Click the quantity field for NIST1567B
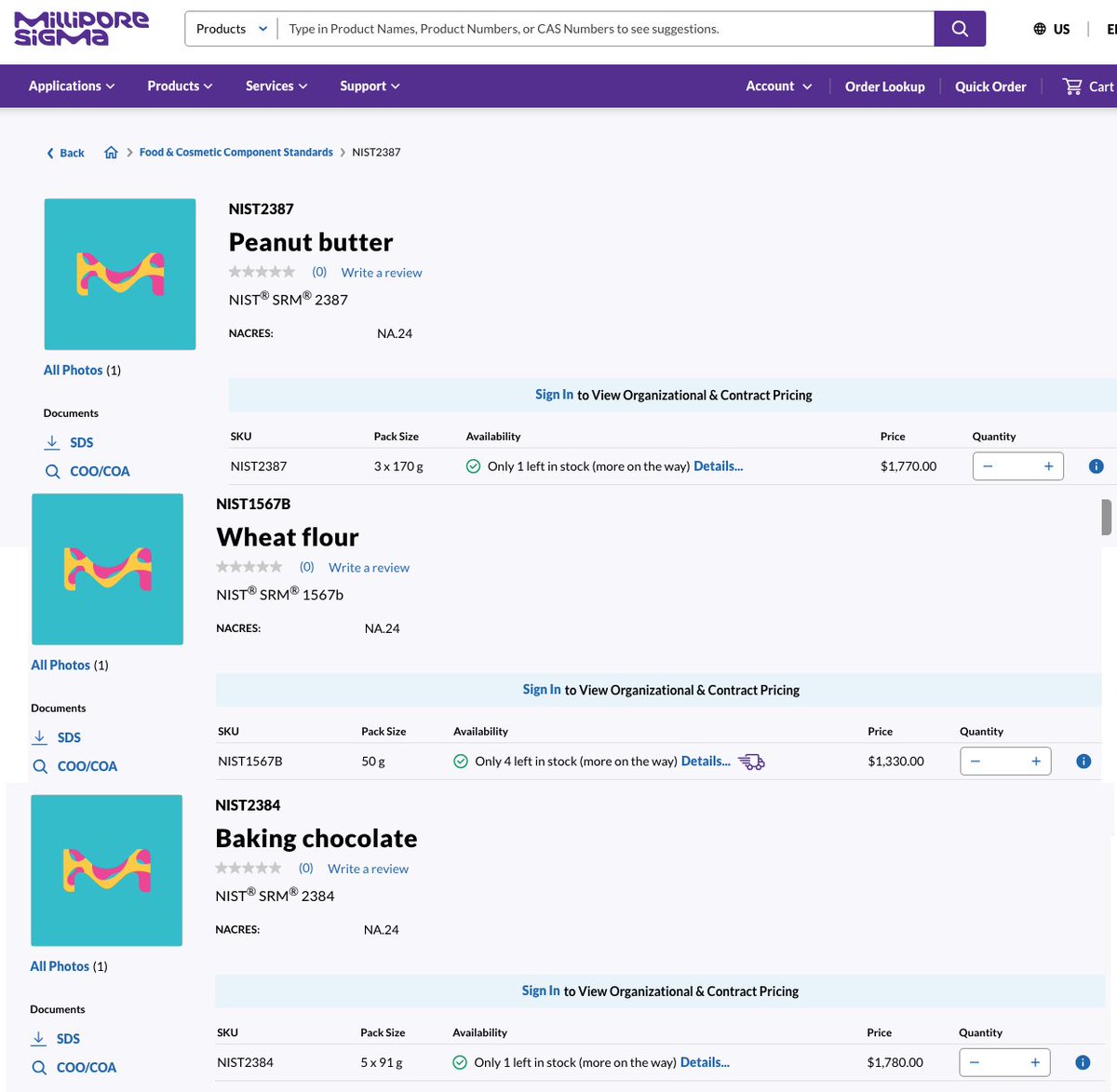 (x=1005, y=762)
